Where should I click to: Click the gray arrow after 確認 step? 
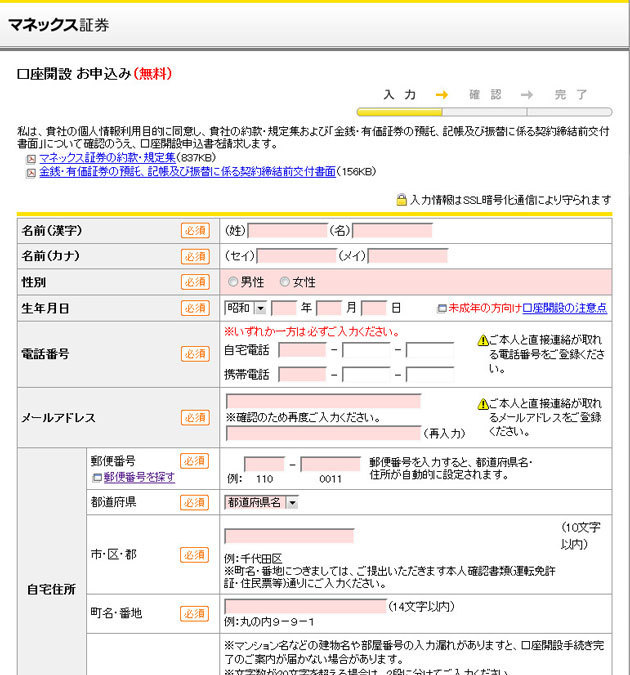coord(527,95)
